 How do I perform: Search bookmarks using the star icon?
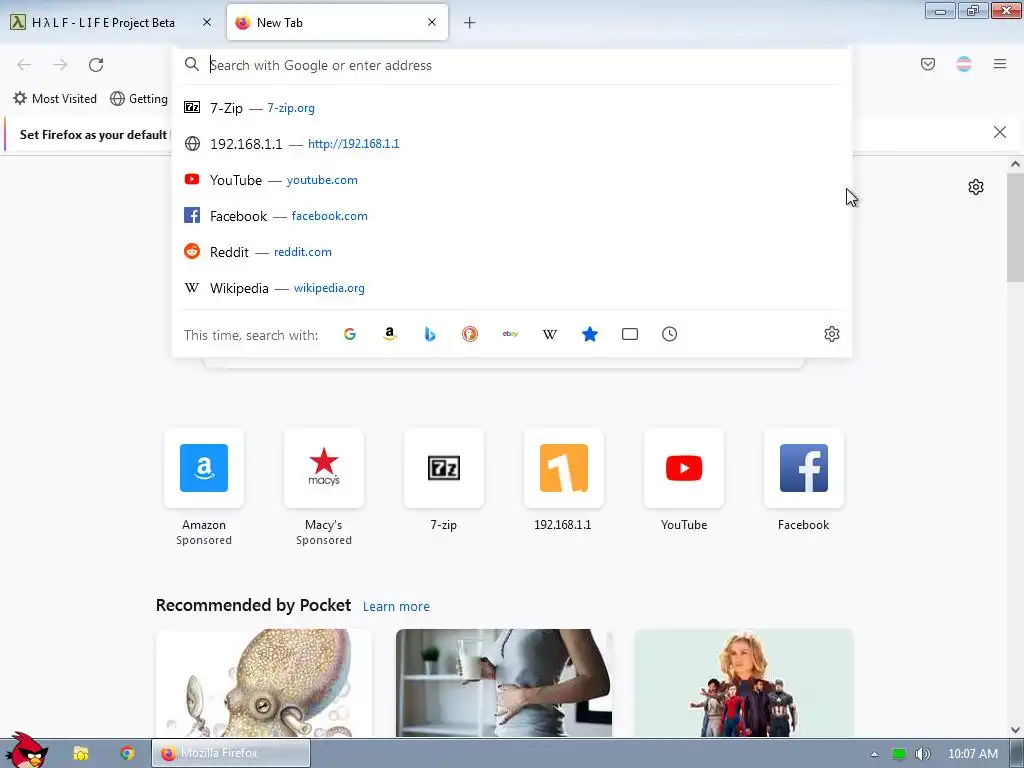coord(590,334)
